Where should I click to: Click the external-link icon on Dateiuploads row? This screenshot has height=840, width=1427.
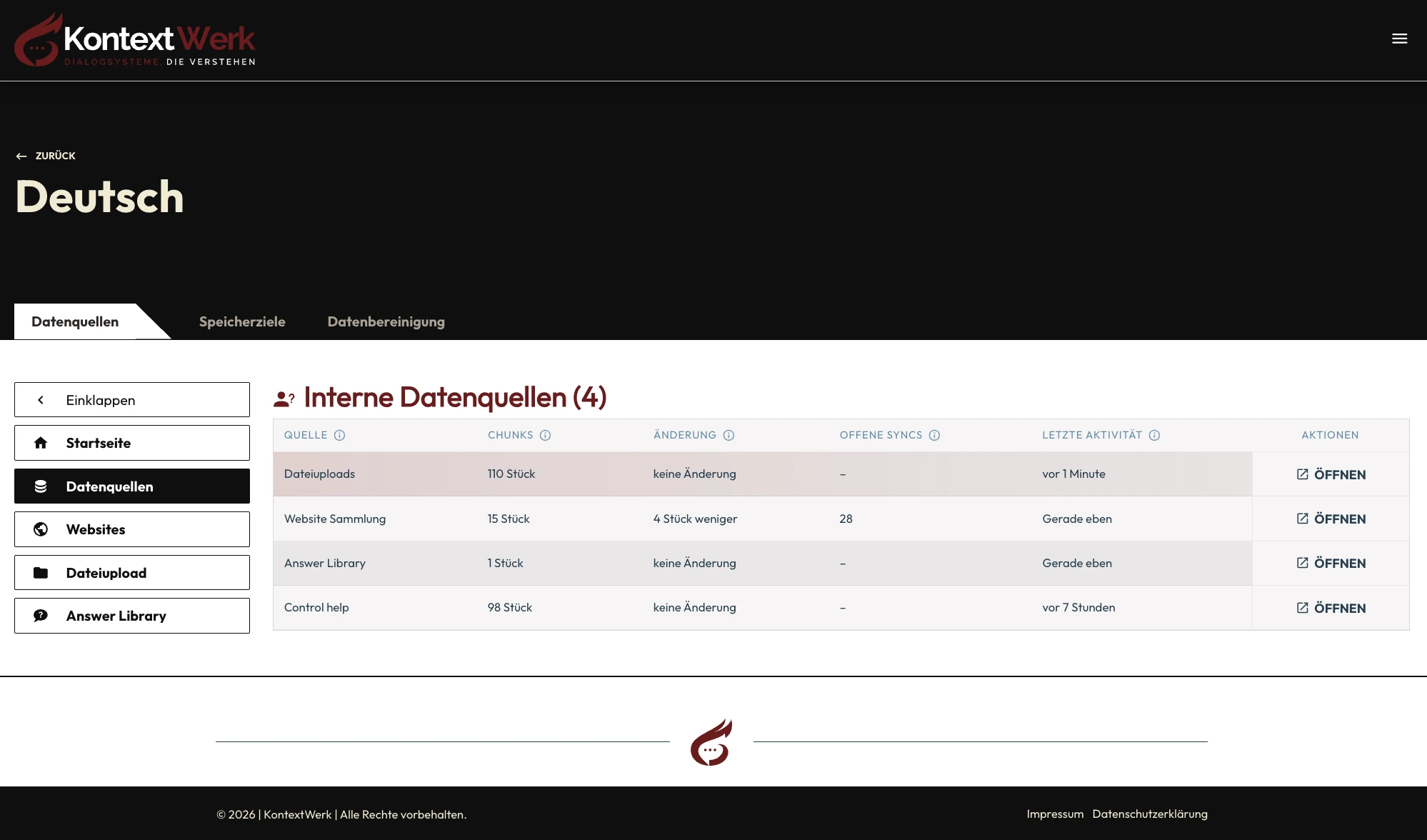(1302, 474)
